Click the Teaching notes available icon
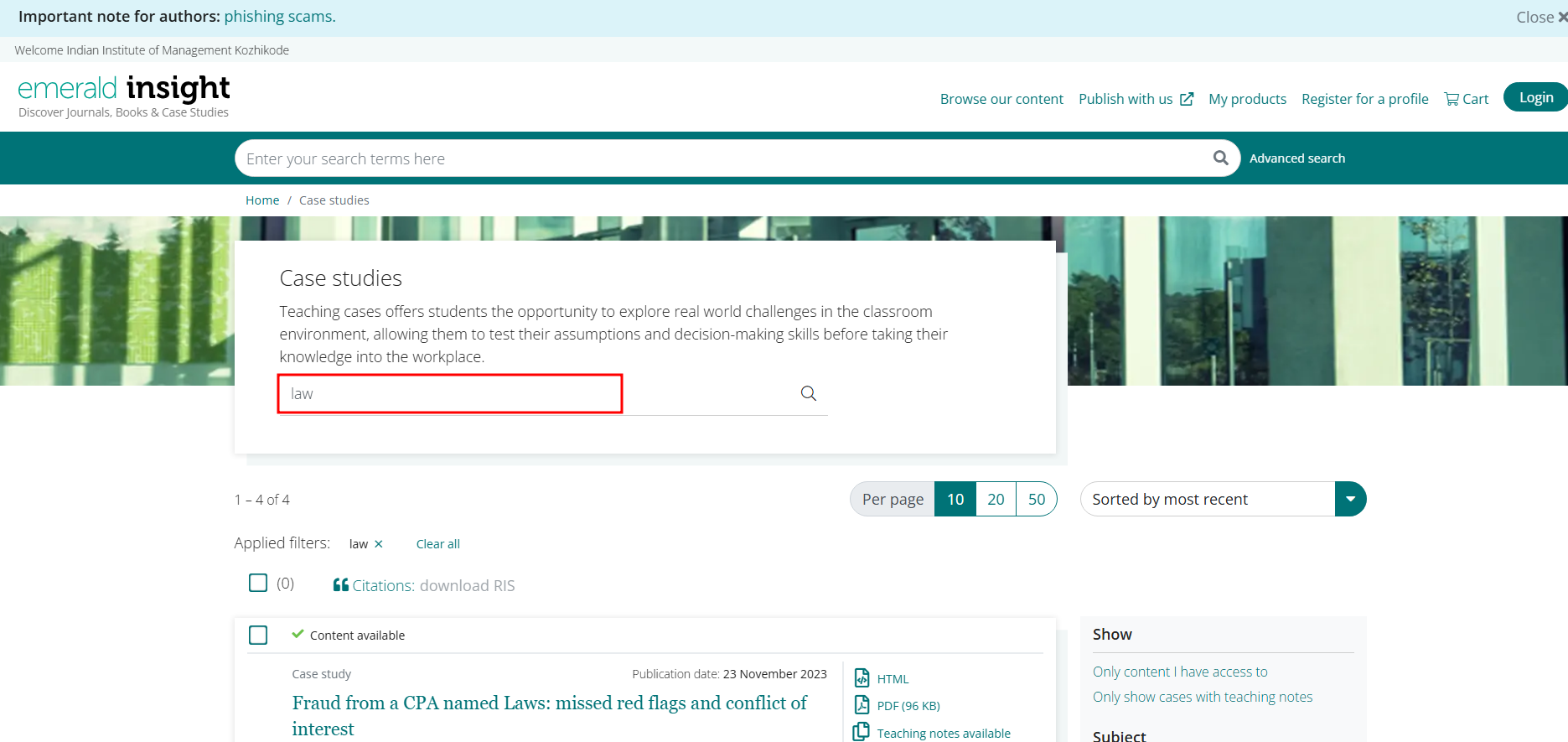The image size is (1568, 742). pos(861,732)
